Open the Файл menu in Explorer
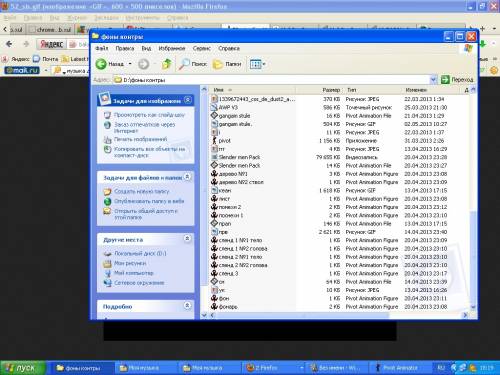The width and height of the screenshot is (500, 375). click(102, 48)
